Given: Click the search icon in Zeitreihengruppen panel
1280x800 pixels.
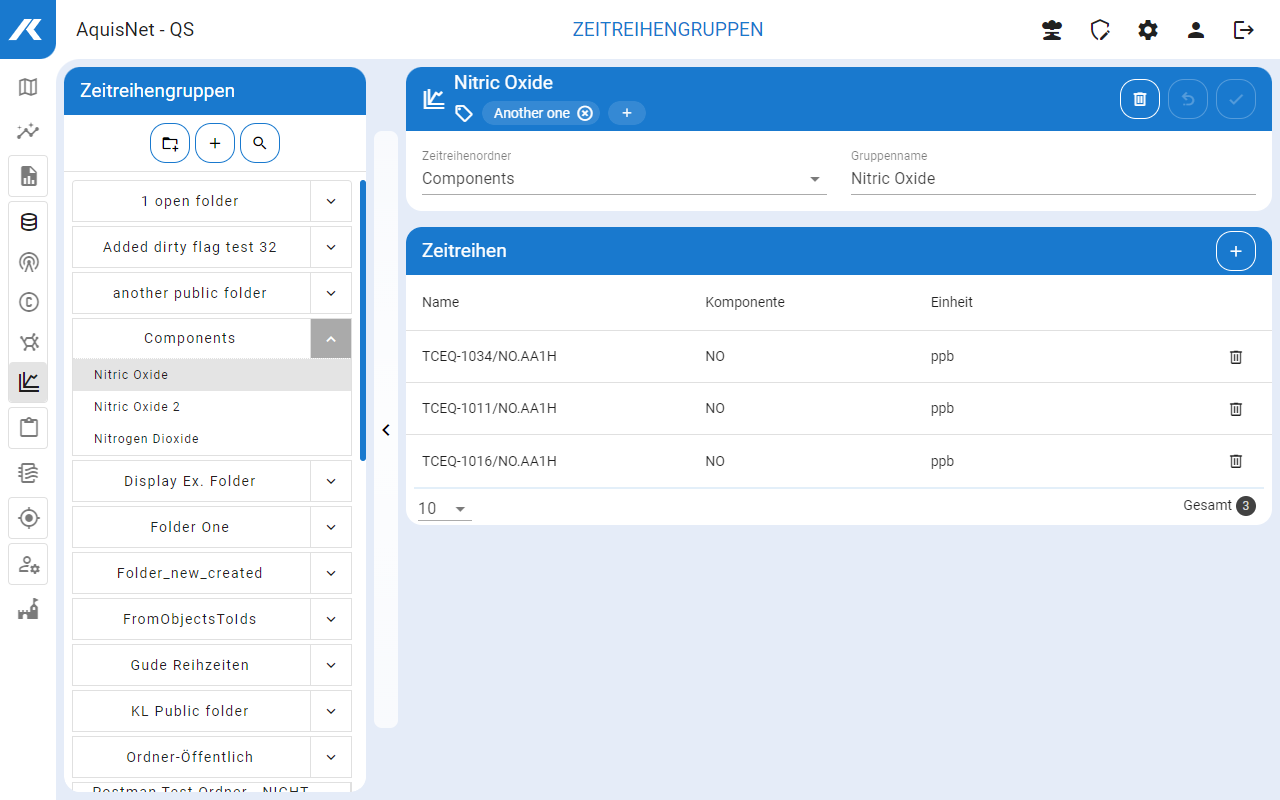Looking at the screenshot, I should (260, 144).
